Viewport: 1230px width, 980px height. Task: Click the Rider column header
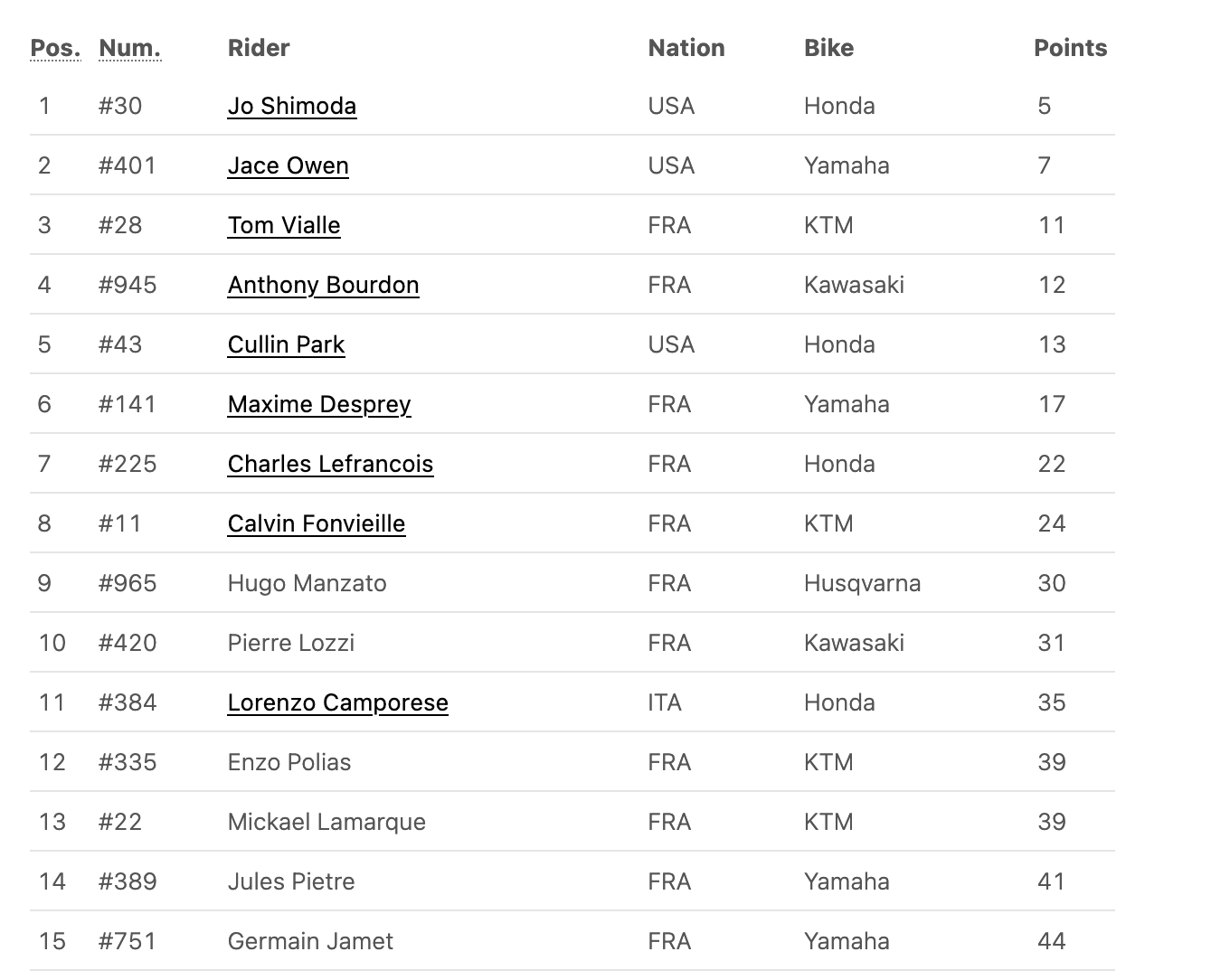259,48
